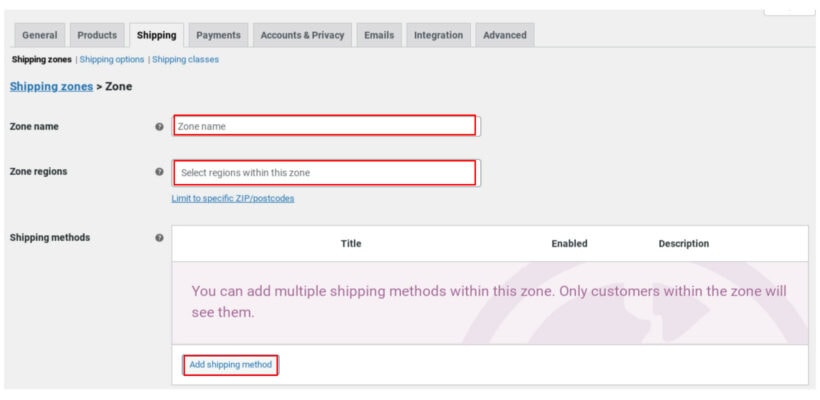Viewport: 820px width, 400px height.
Task: Focus the Zone name text field
Action: (326, 126)
